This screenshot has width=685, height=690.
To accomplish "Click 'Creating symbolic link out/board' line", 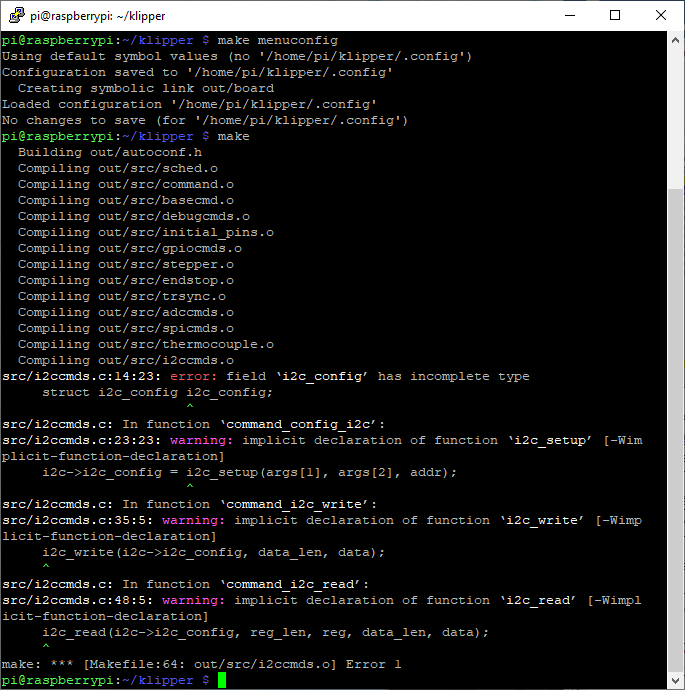I will coord(146,88).
